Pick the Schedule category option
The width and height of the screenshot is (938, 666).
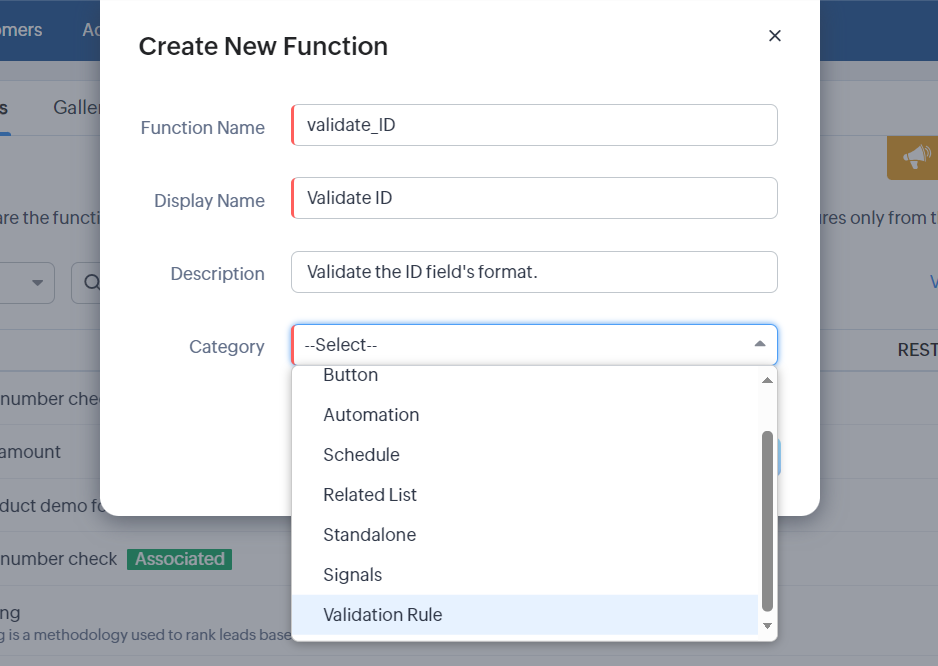[361, 455]
